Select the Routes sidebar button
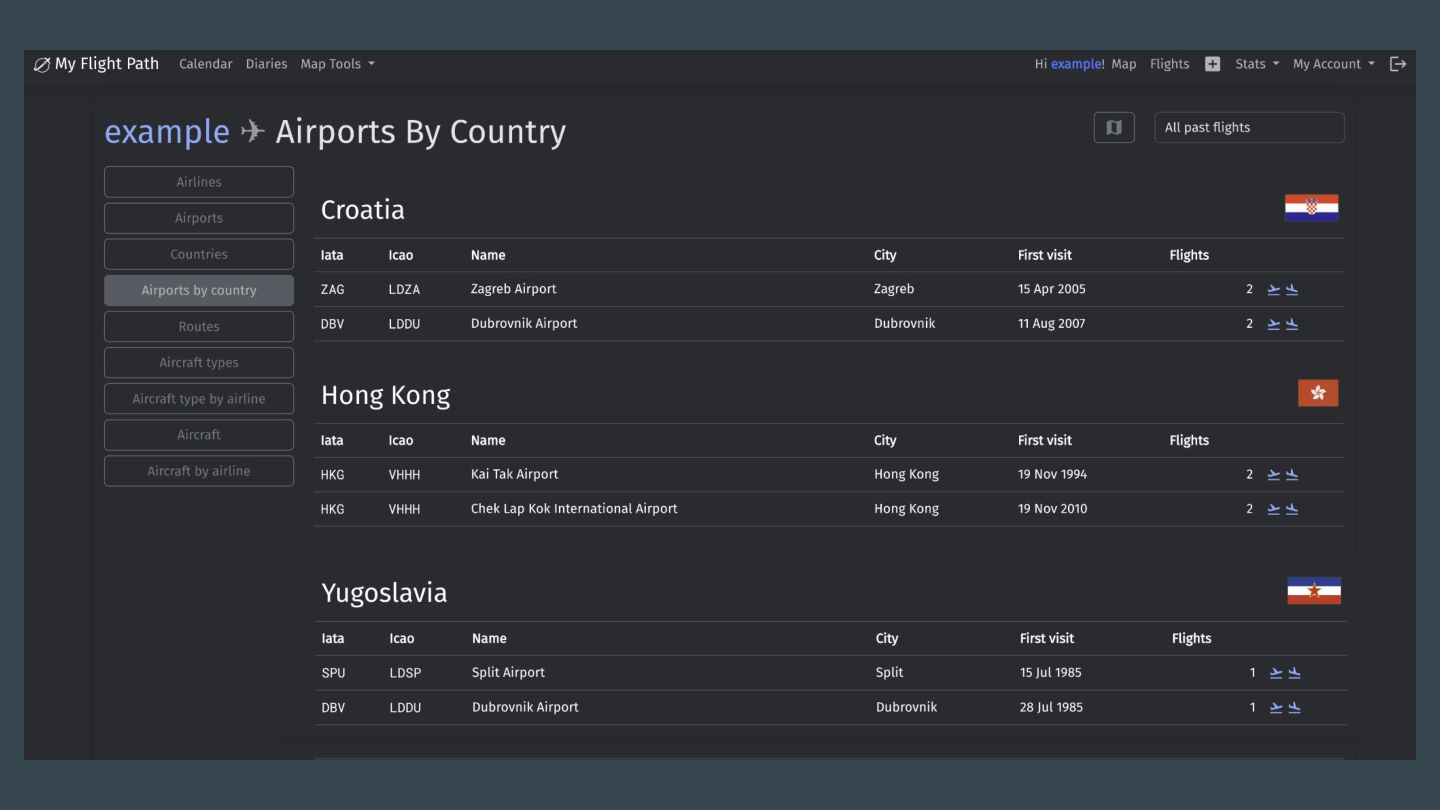Screen dimensions: 1440x810 coord(199,327)
